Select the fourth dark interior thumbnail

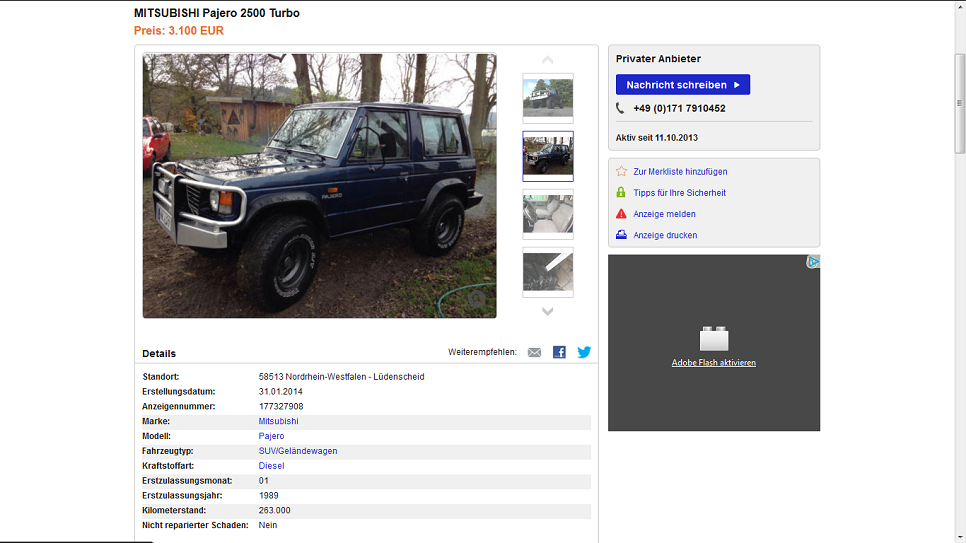(x=548, y=272)
